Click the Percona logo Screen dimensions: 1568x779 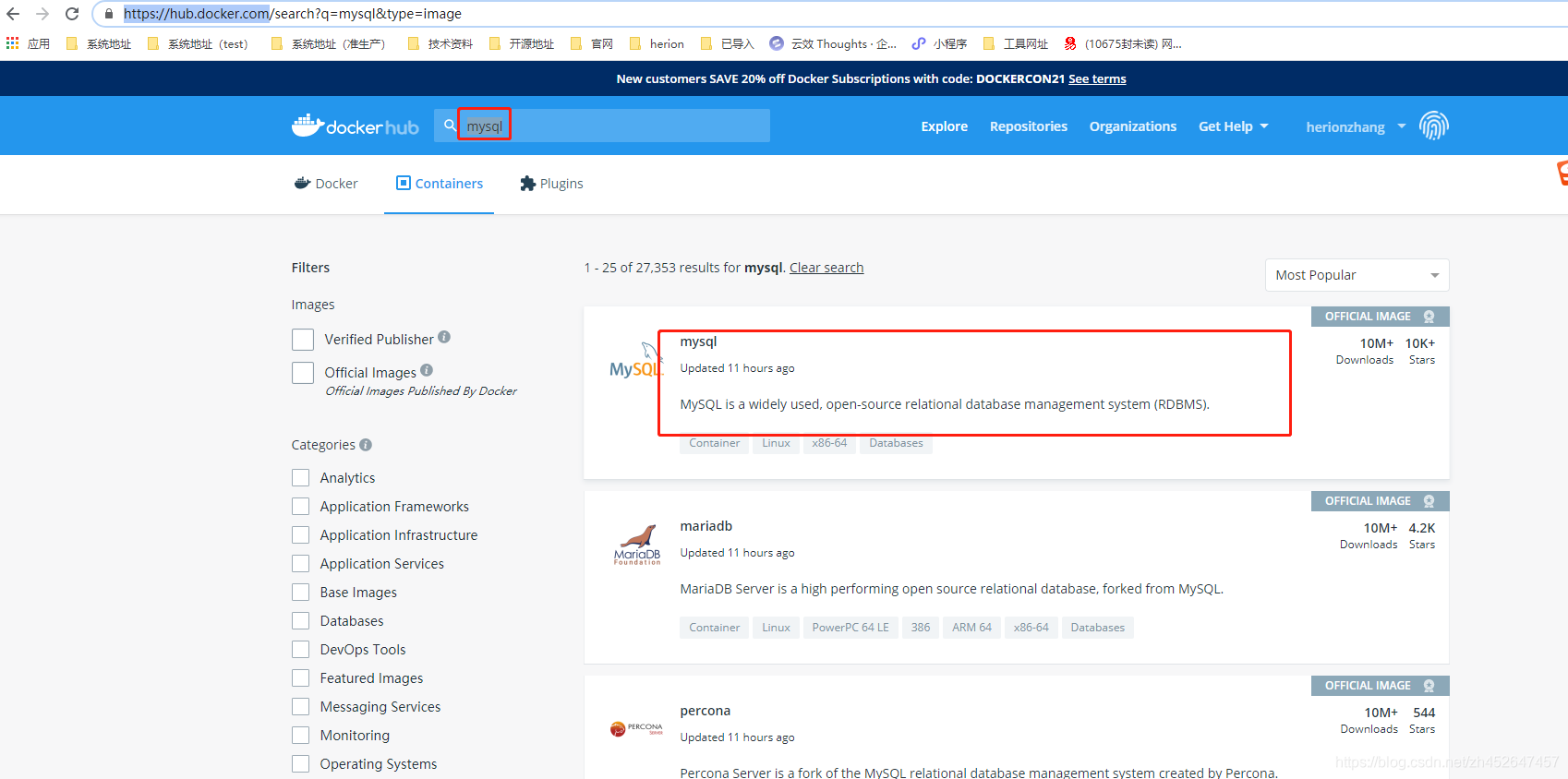[637, 729]
